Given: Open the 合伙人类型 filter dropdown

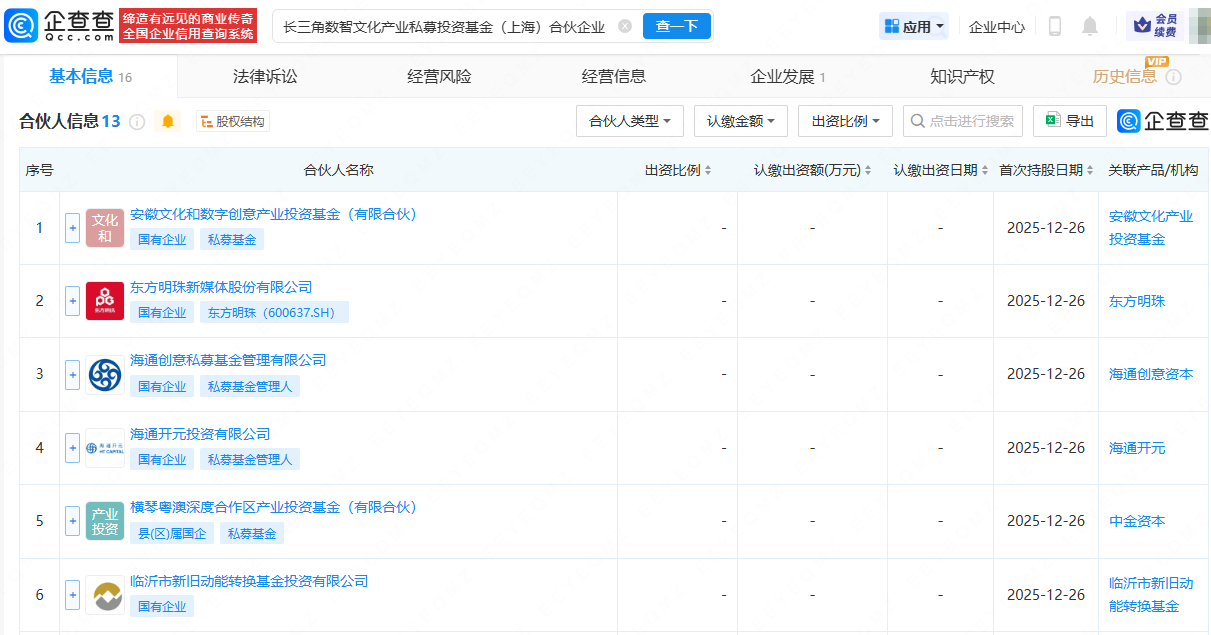Looking at the screenshot, I should pyautogui.click(x=629, y=121).
